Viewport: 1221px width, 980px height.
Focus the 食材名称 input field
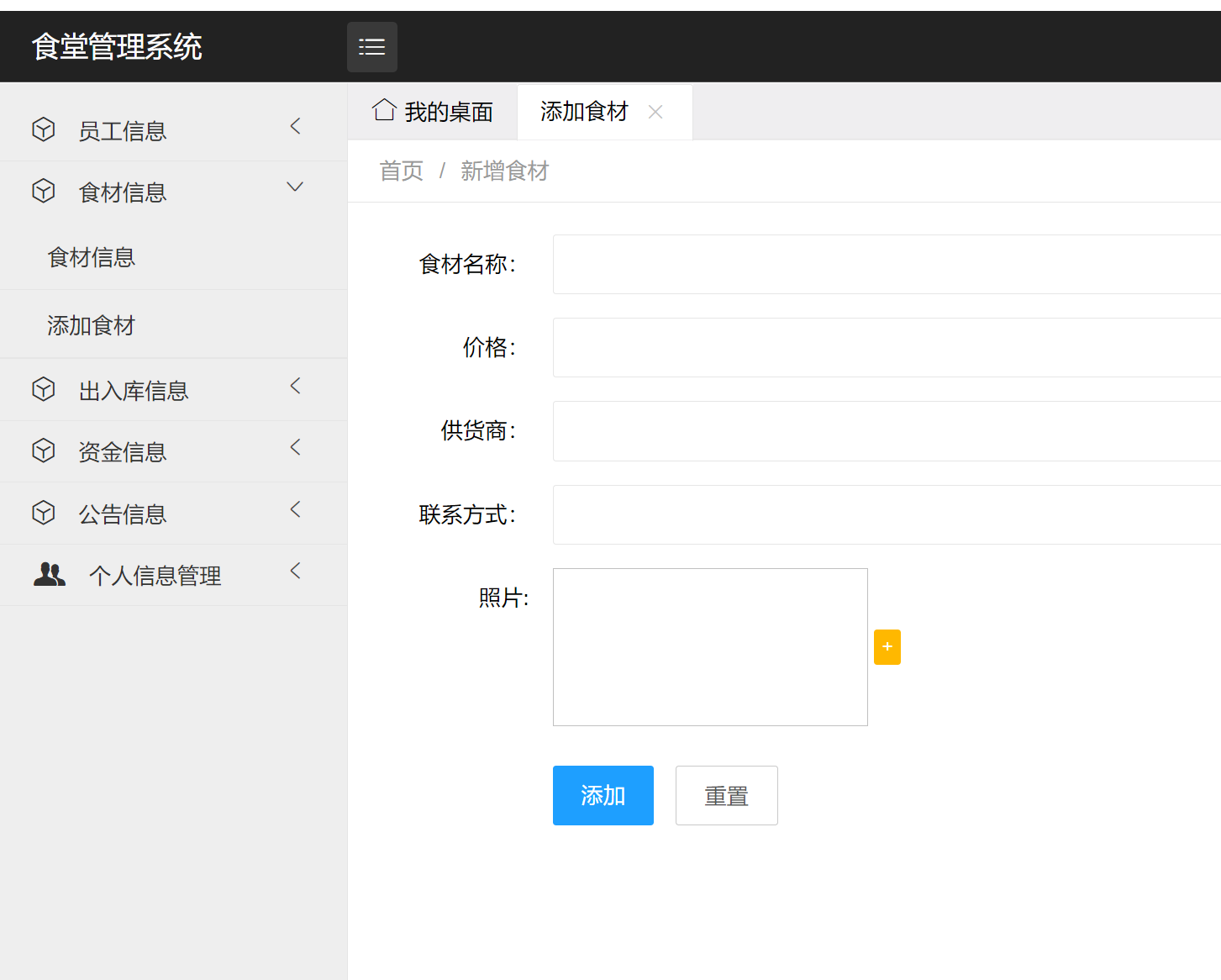887,264
